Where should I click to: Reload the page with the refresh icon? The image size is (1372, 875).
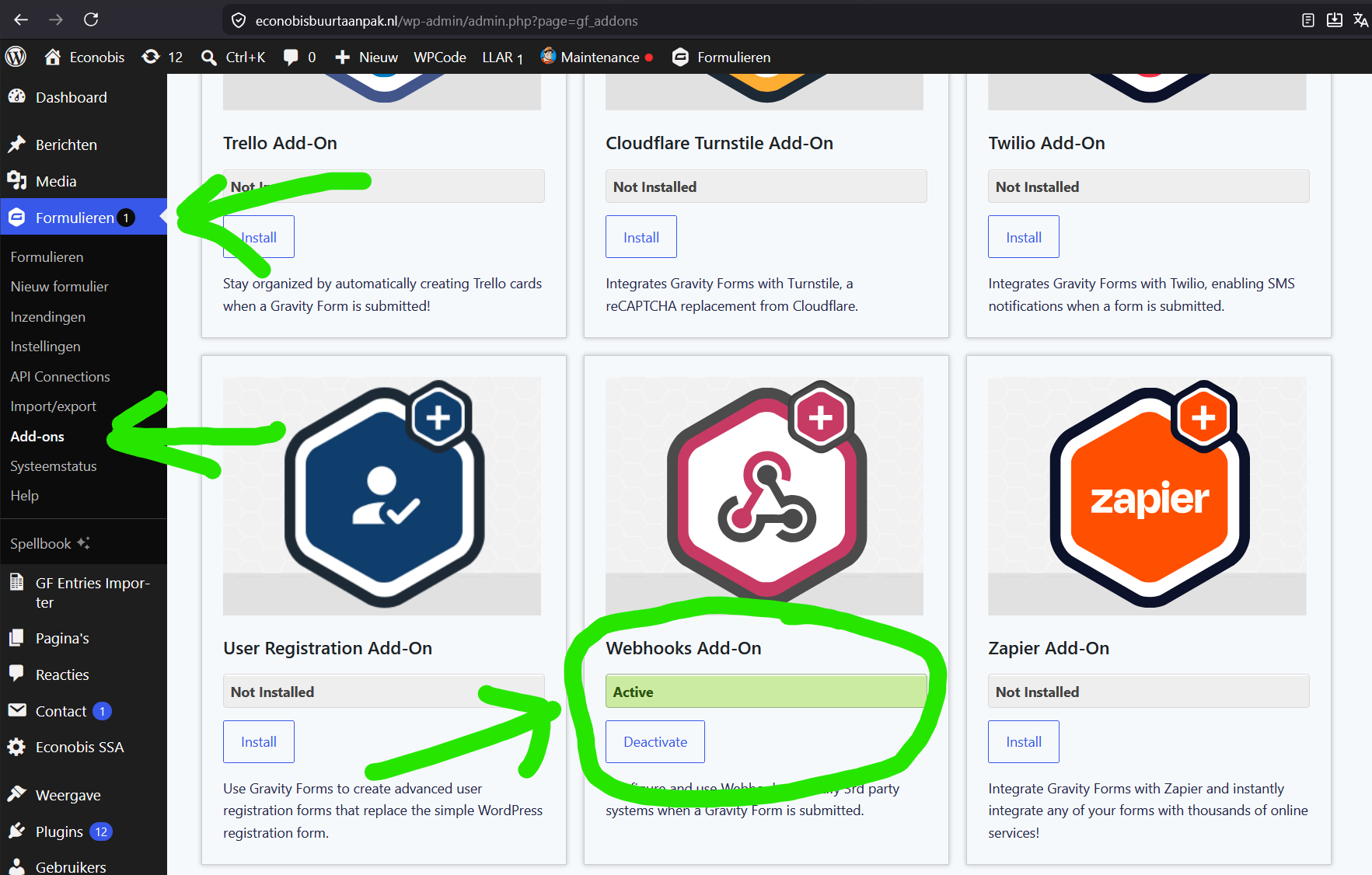(91, 20)
